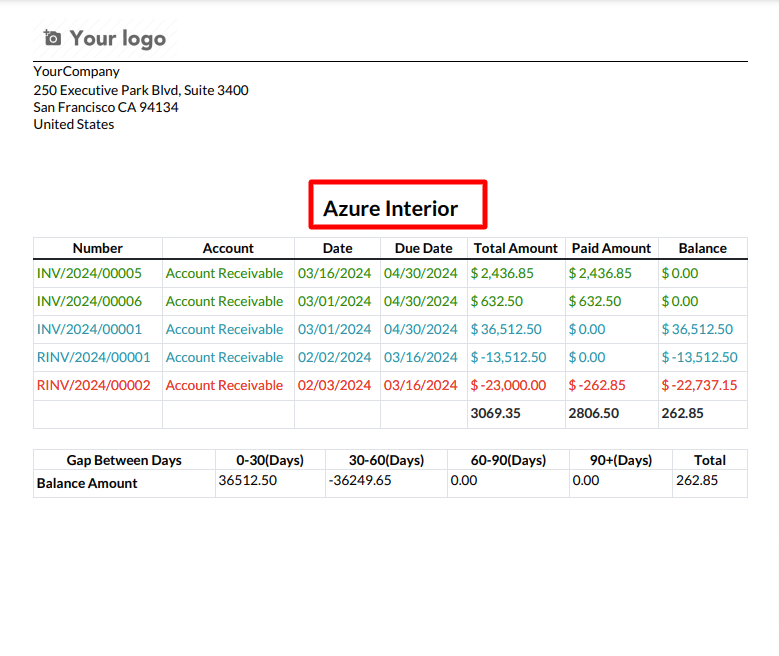Click the 60-90(Days) header
The image size is (779, 656).
click(508, 460)
